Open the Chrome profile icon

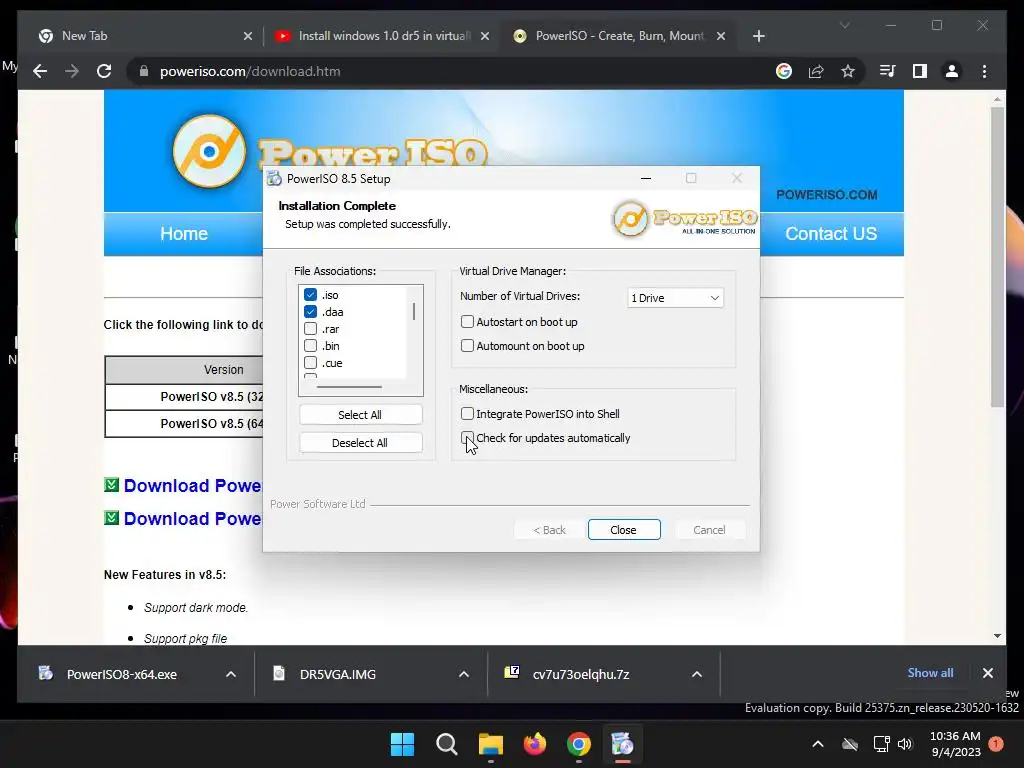pyautogui.click(x=952, y=71)
